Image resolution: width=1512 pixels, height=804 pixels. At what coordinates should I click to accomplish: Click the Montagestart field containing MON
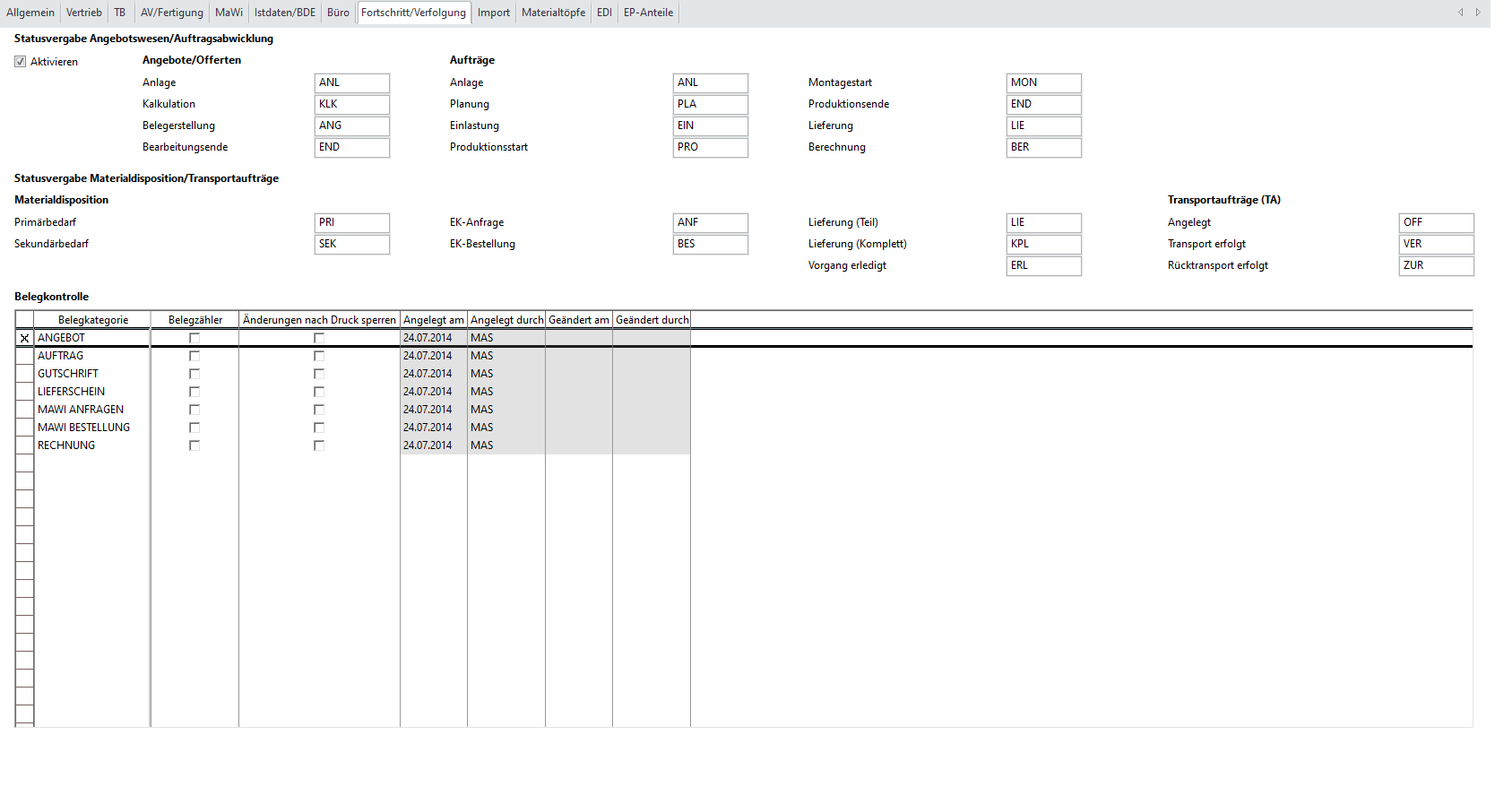pyautogui.click(x=1043, y=82)
